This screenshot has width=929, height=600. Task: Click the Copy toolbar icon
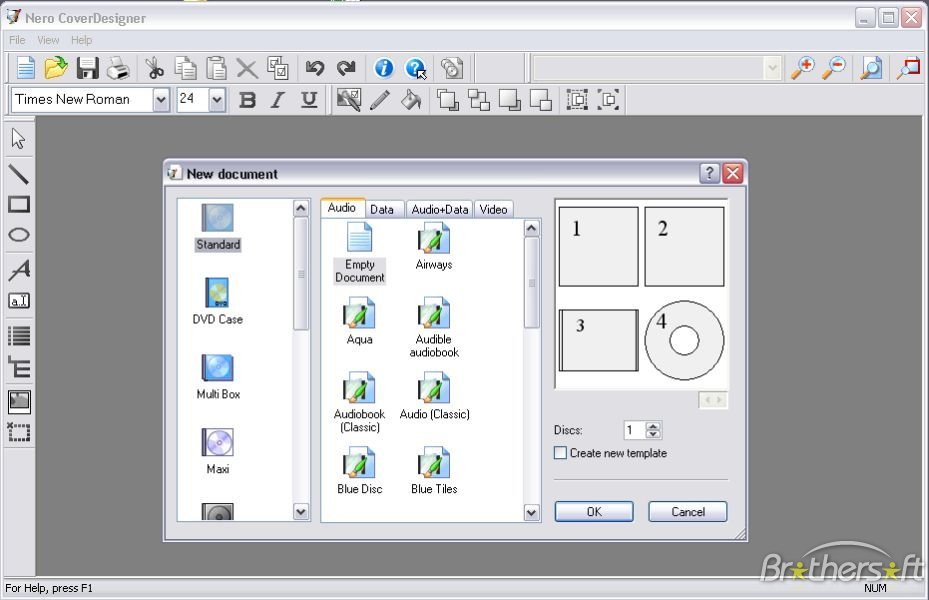(185, 68)
